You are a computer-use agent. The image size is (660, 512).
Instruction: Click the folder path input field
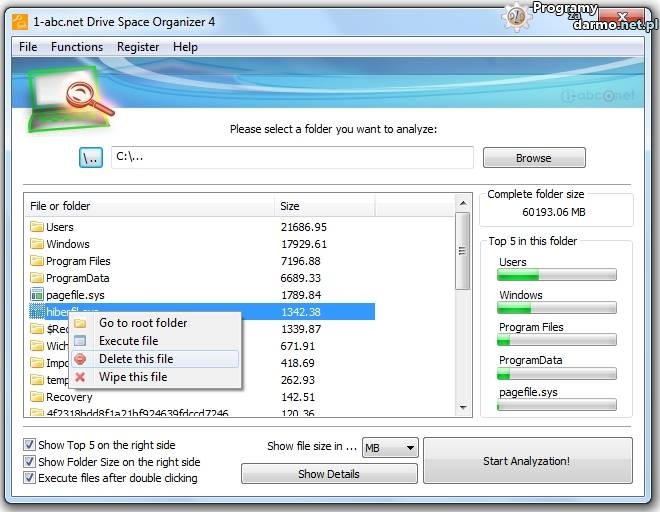291,157
